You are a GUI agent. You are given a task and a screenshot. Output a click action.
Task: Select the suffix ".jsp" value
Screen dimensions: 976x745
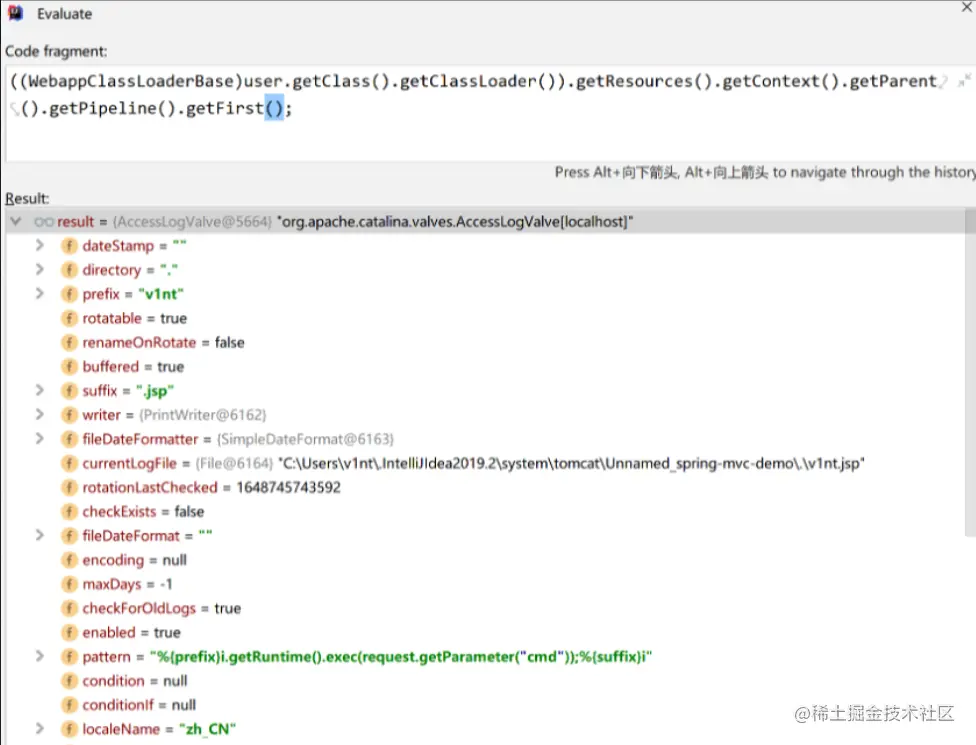tap(154, 391)
